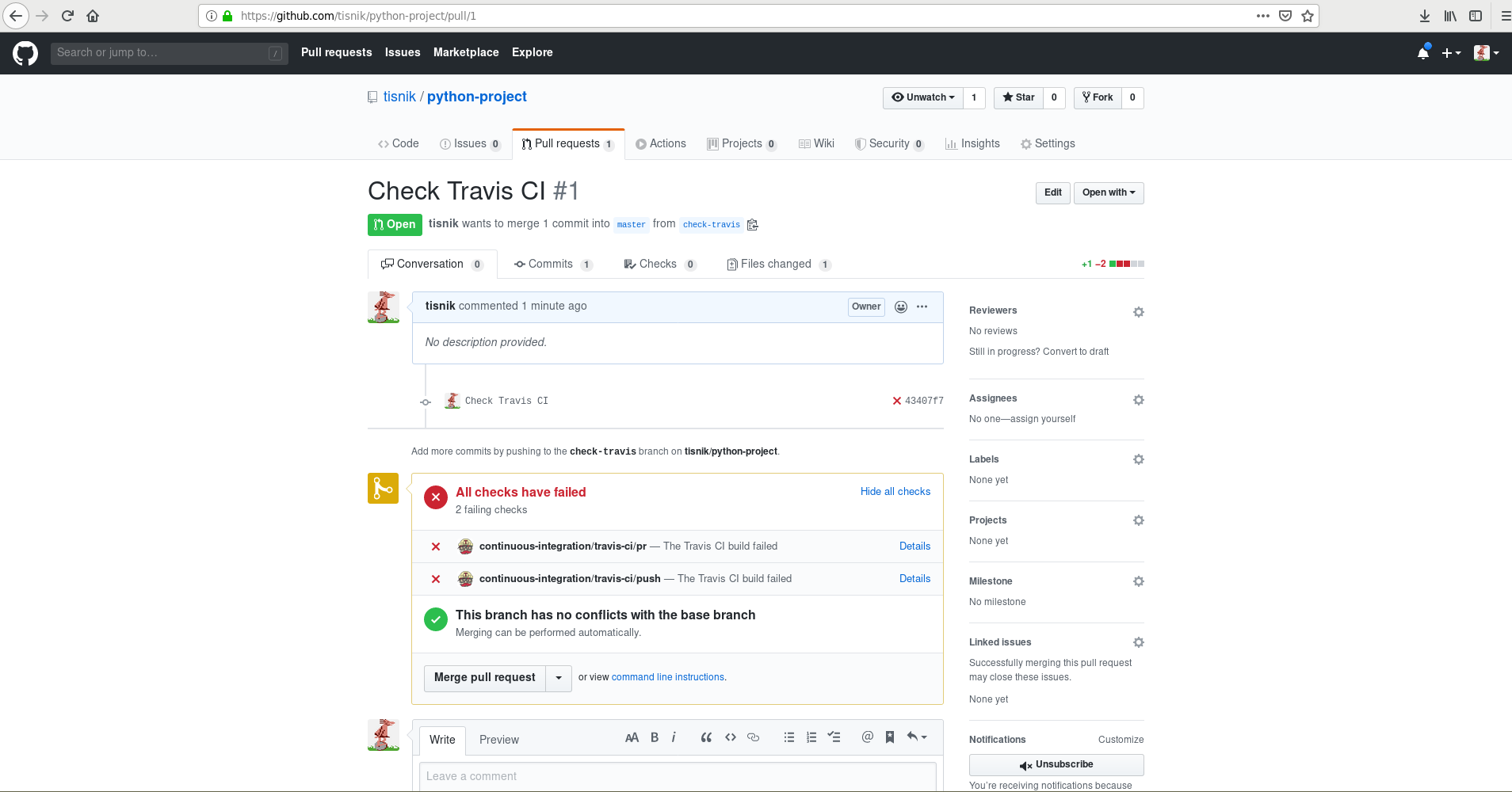Open the Wiki tab
Viewport: 1512px width, 792px height.
pos(816,144)
